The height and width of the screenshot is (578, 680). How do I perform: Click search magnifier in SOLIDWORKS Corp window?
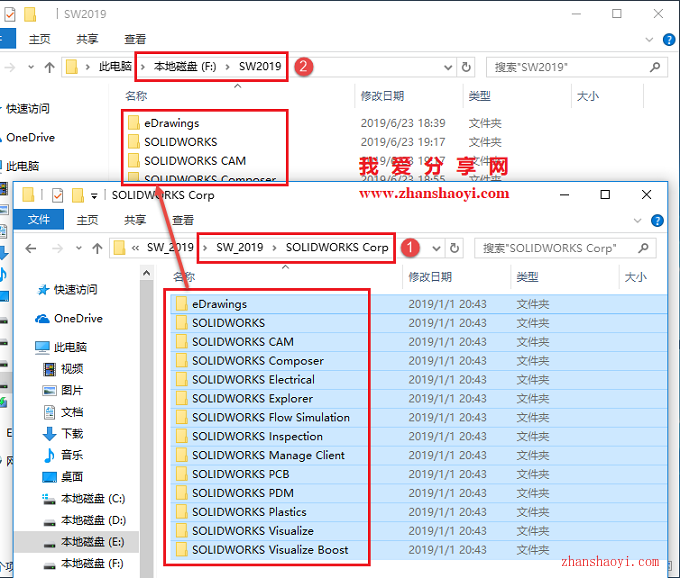coord(644,248)
